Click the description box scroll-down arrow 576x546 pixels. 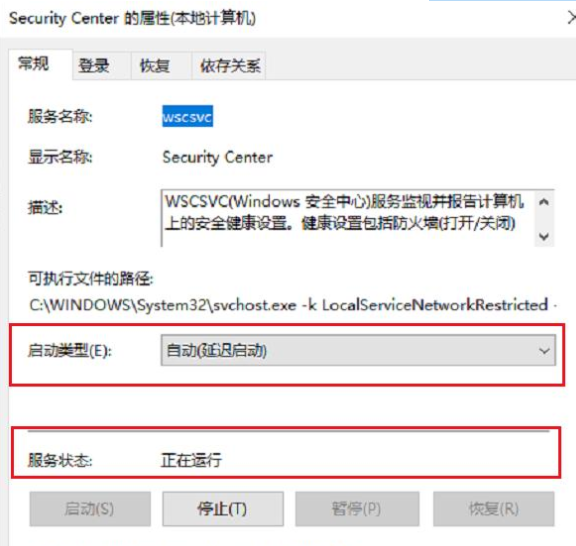point(544,236)
